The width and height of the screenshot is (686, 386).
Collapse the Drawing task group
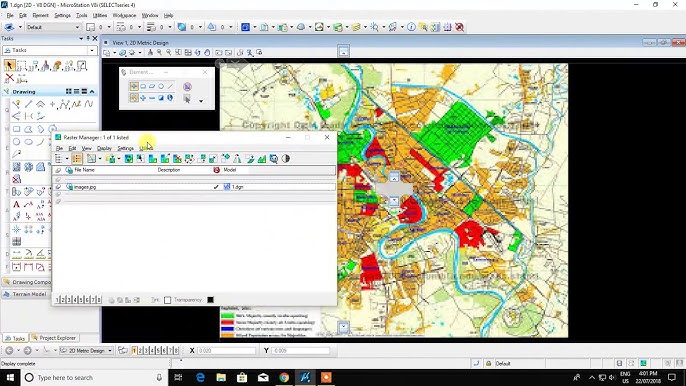(92, 91)
